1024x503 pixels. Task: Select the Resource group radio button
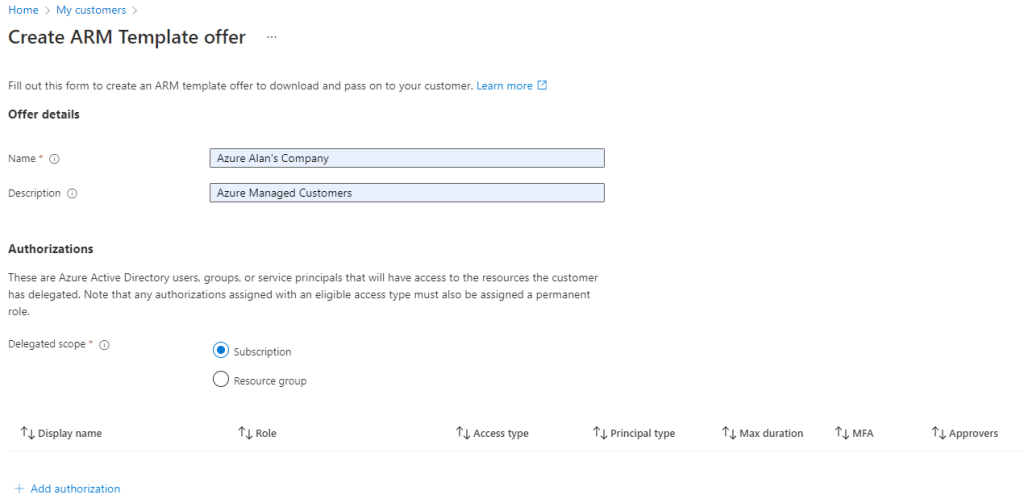[221, 380]
